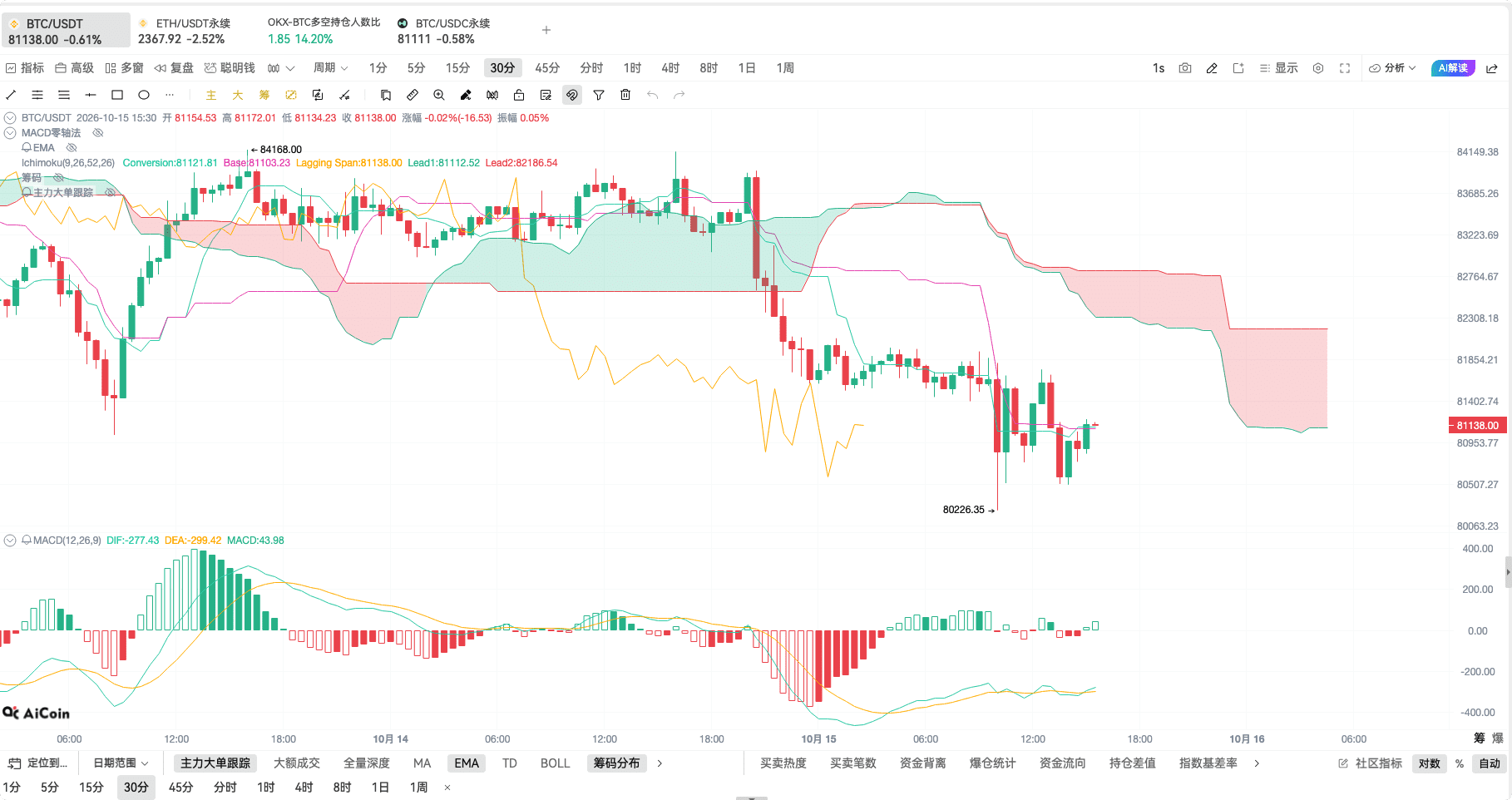
Task: Toggle the highlighted hide-drawings toolbar icon
Action: [572, 95]
